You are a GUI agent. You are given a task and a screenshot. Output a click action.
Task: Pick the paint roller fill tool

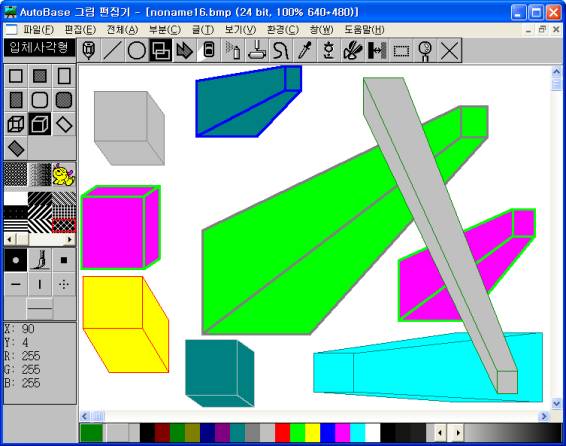tap(257, 50)
